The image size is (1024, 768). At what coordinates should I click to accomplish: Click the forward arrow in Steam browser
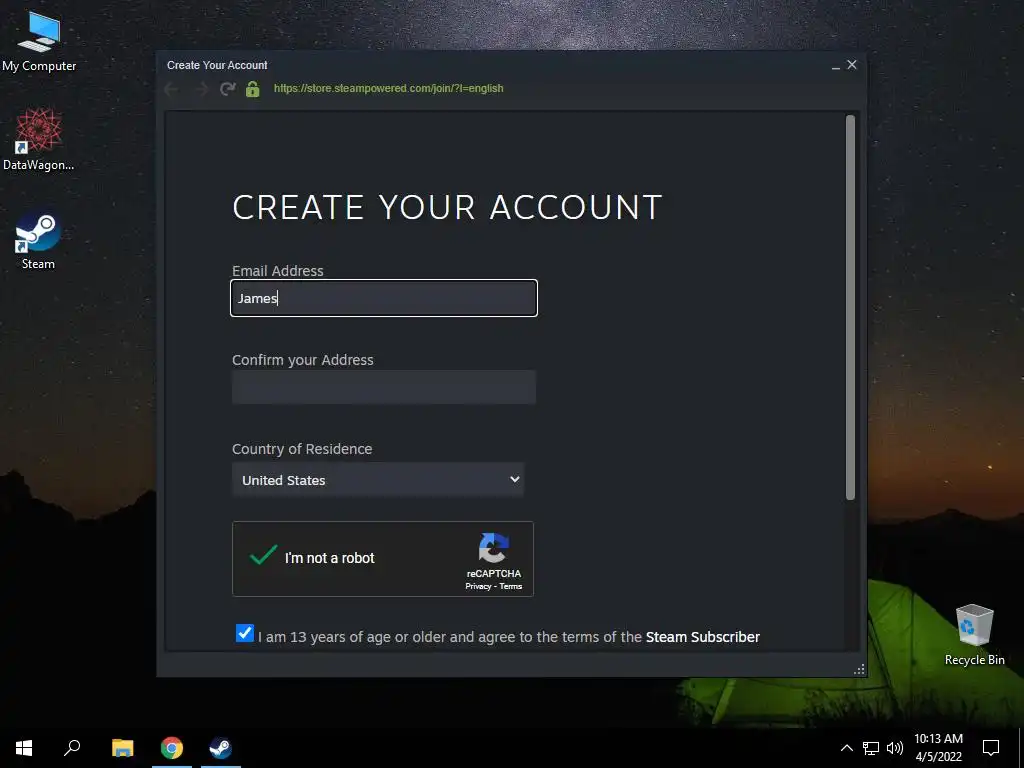click(x=200, y=89)
